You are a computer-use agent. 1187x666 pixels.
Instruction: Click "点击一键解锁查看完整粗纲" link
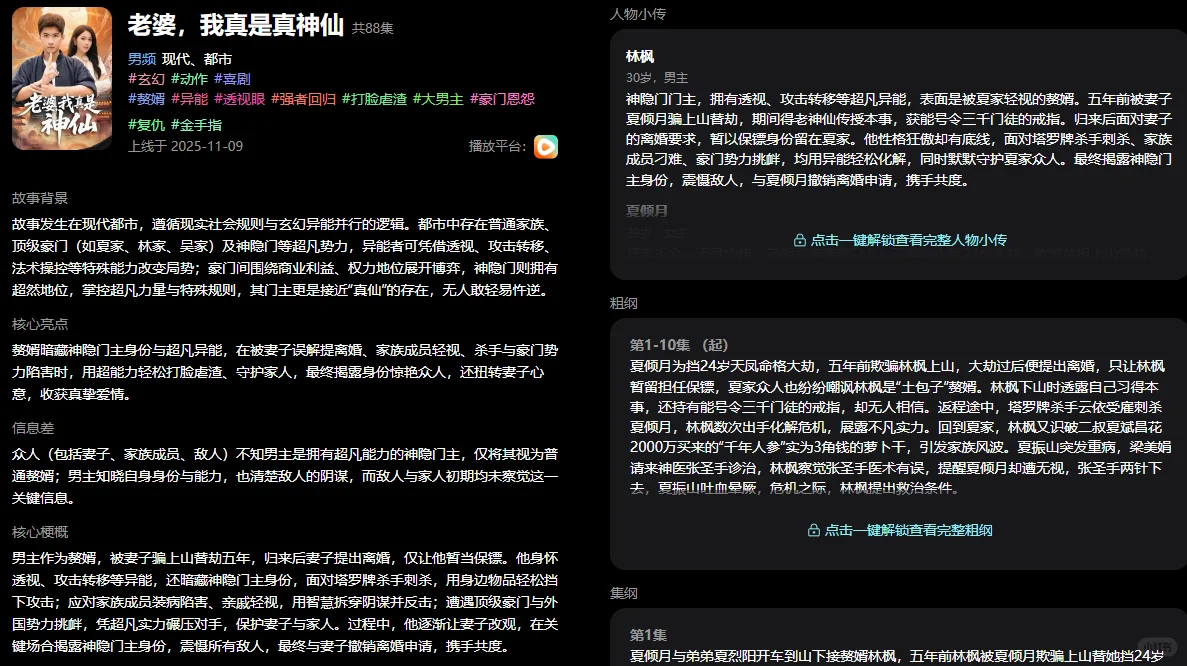pos(910,531)
